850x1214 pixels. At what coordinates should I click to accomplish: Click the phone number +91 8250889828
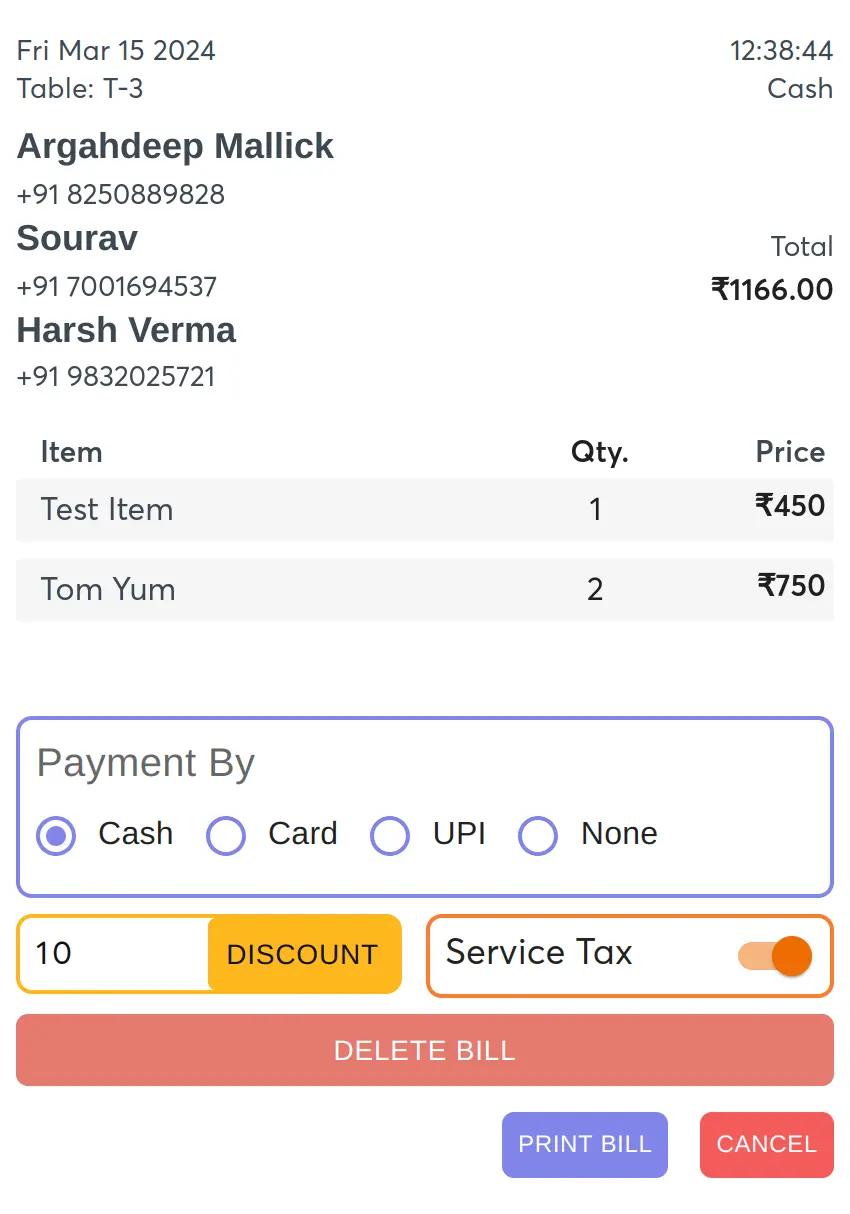120,195
